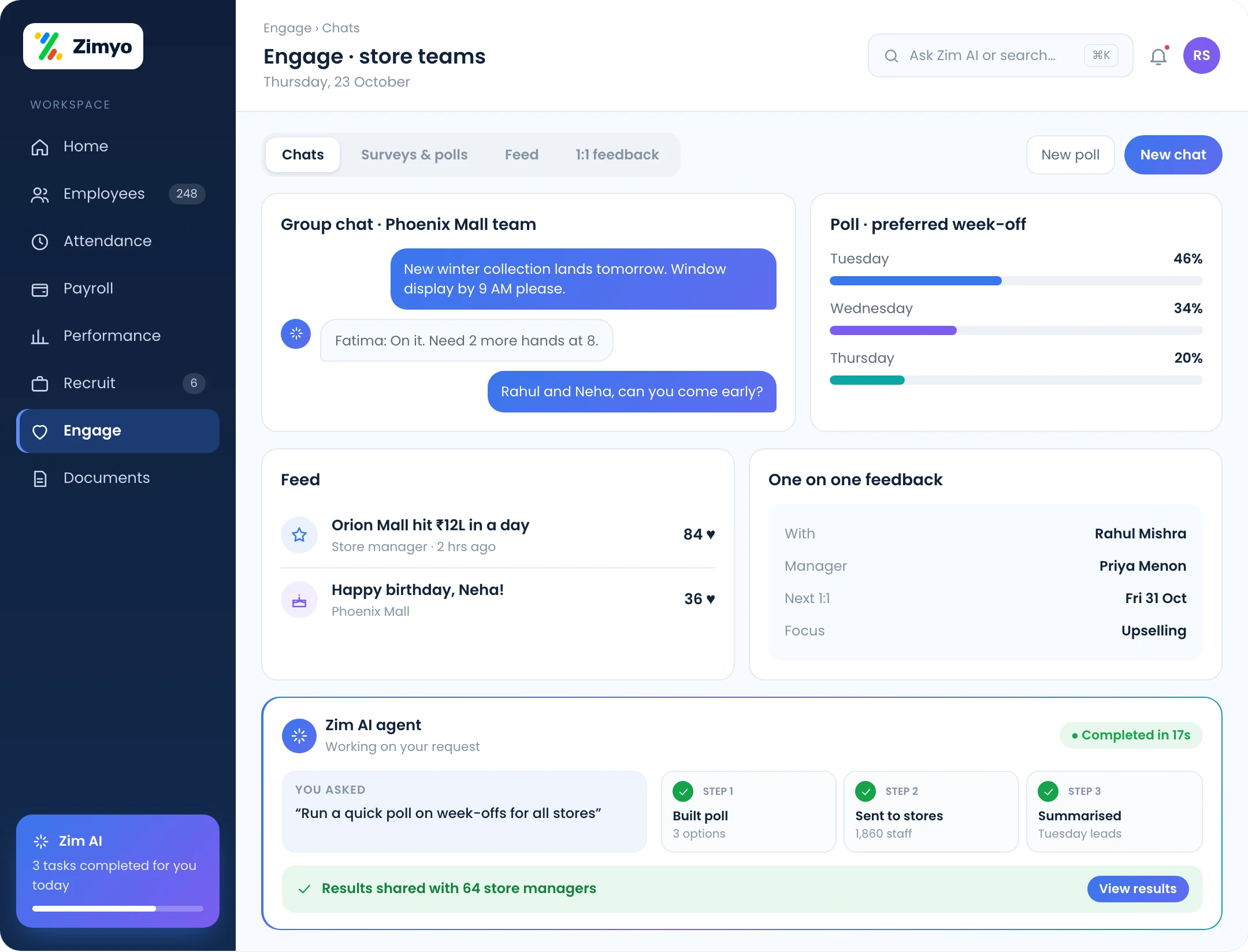Screen dimensions: 1248x952
Task: Click the search magnifier icon
Action: coord(892,55)
